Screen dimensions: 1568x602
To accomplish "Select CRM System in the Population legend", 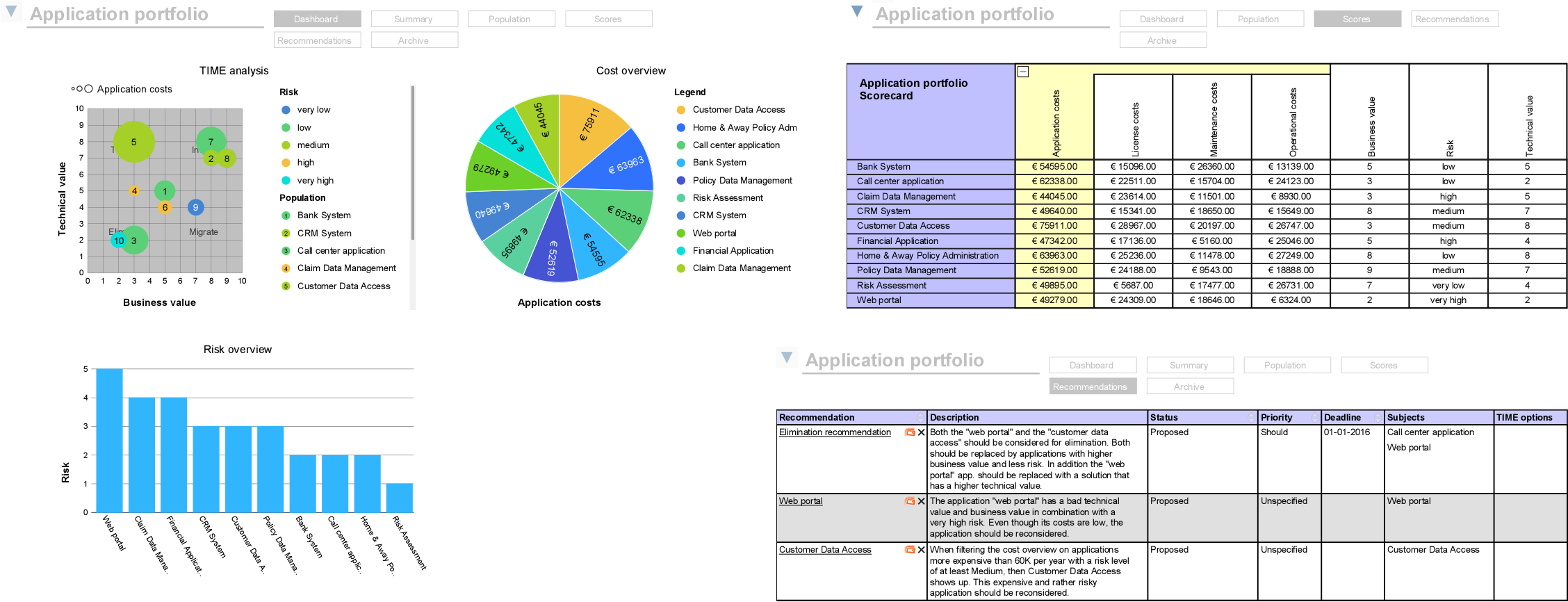I will (324, 234).
